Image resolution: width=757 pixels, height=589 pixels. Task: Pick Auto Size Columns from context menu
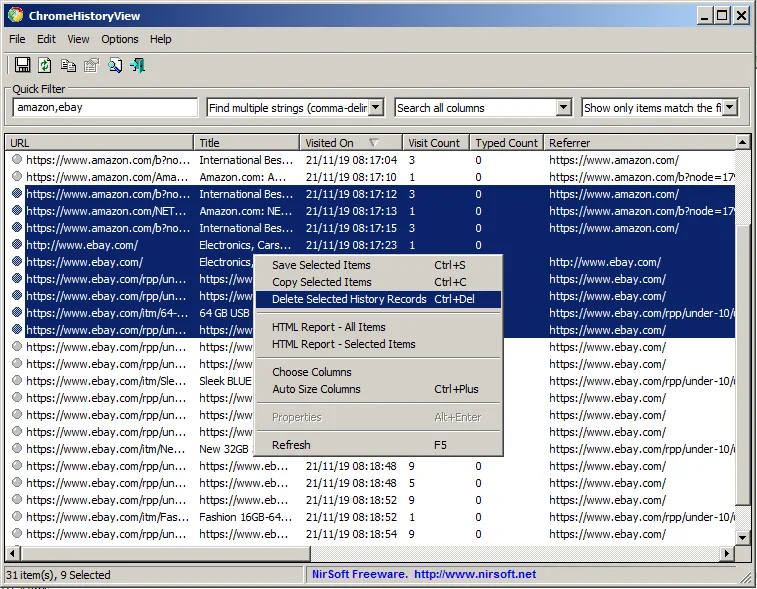[x=378, y=389]
